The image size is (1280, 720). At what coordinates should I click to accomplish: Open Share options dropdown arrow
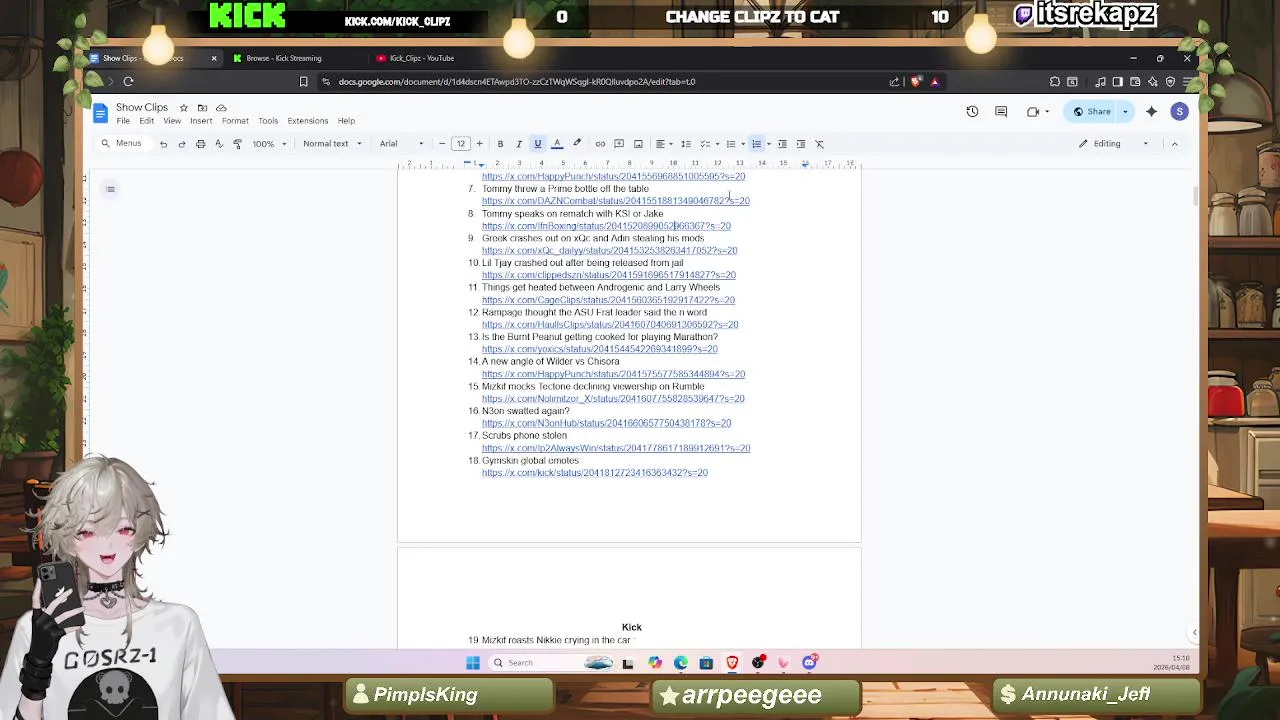pos(1125,112)
